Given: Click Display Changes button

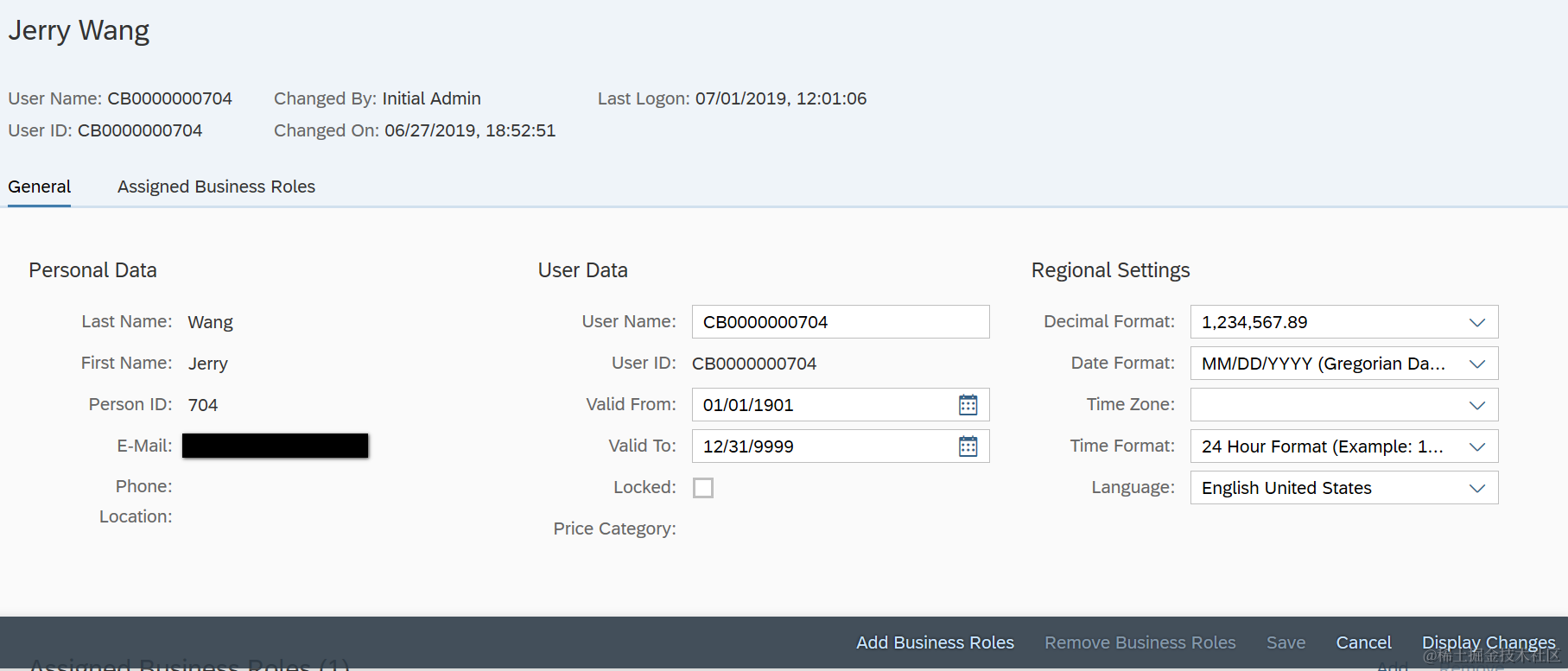Looking at the screenshot, I should click(1489, 643).
